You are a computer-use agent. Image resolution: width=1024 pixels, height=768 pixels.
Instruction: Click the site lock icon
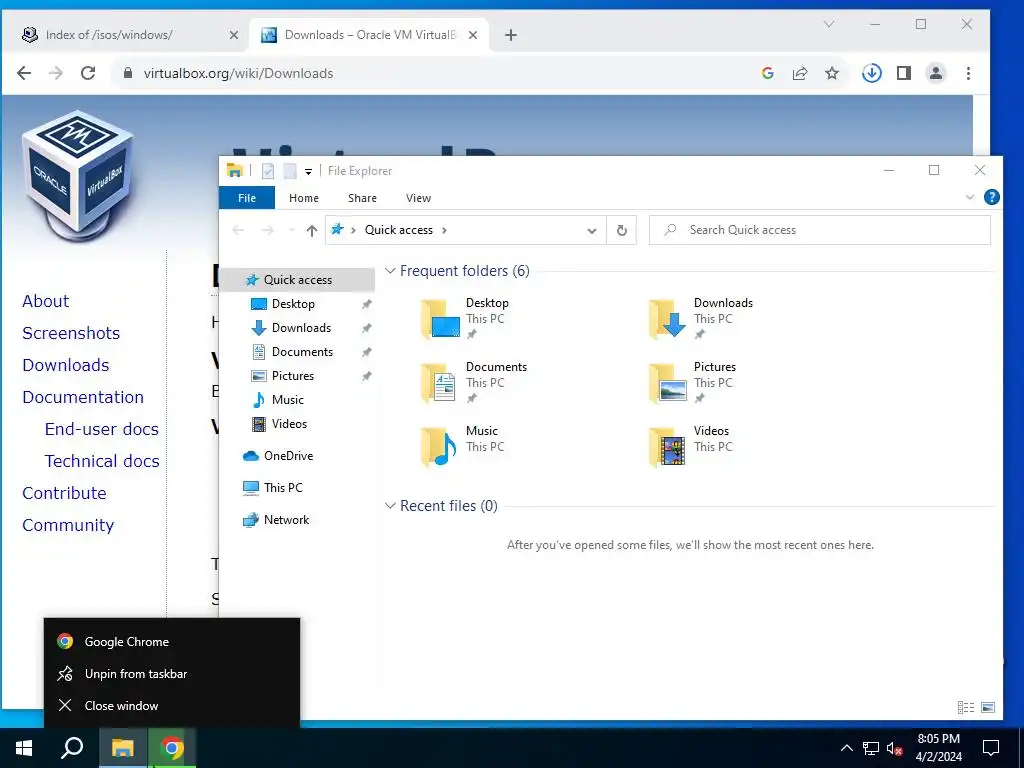[x=128, y=73]
